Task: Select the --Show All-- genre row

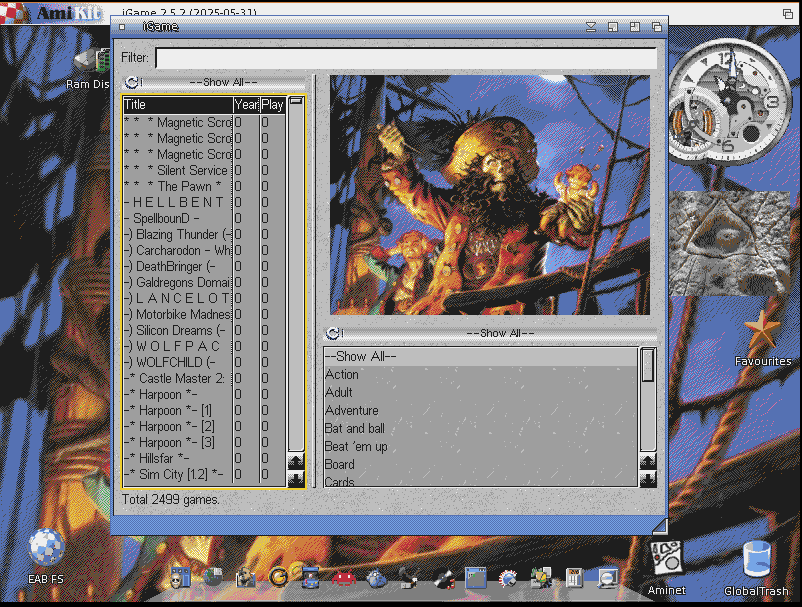Action: pyautogui.click(x=481, y=356)
